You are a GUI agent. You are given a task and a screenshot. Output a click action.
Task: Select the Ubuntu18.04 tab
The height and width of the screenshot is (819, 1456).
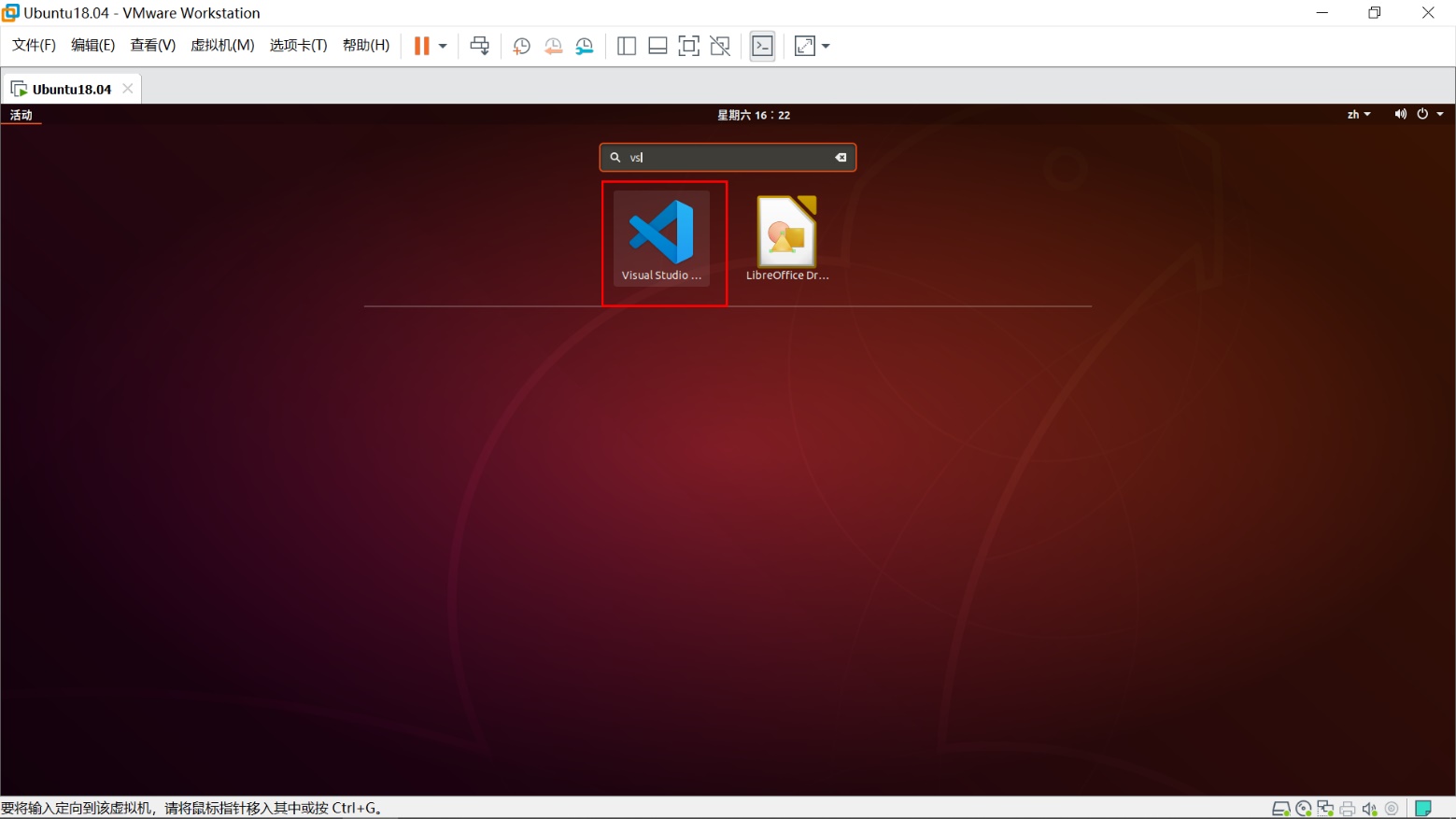[71, 89]
